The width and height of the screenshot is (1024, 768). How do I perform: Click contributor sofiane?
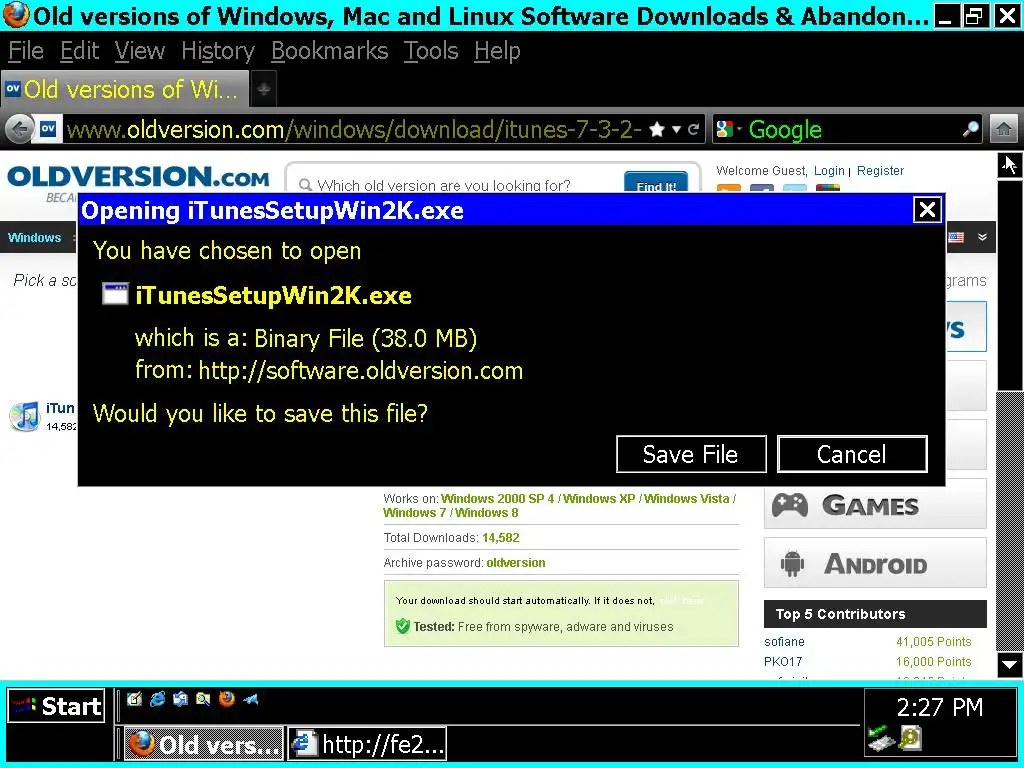pyautogui.click(x=784, y=641)
